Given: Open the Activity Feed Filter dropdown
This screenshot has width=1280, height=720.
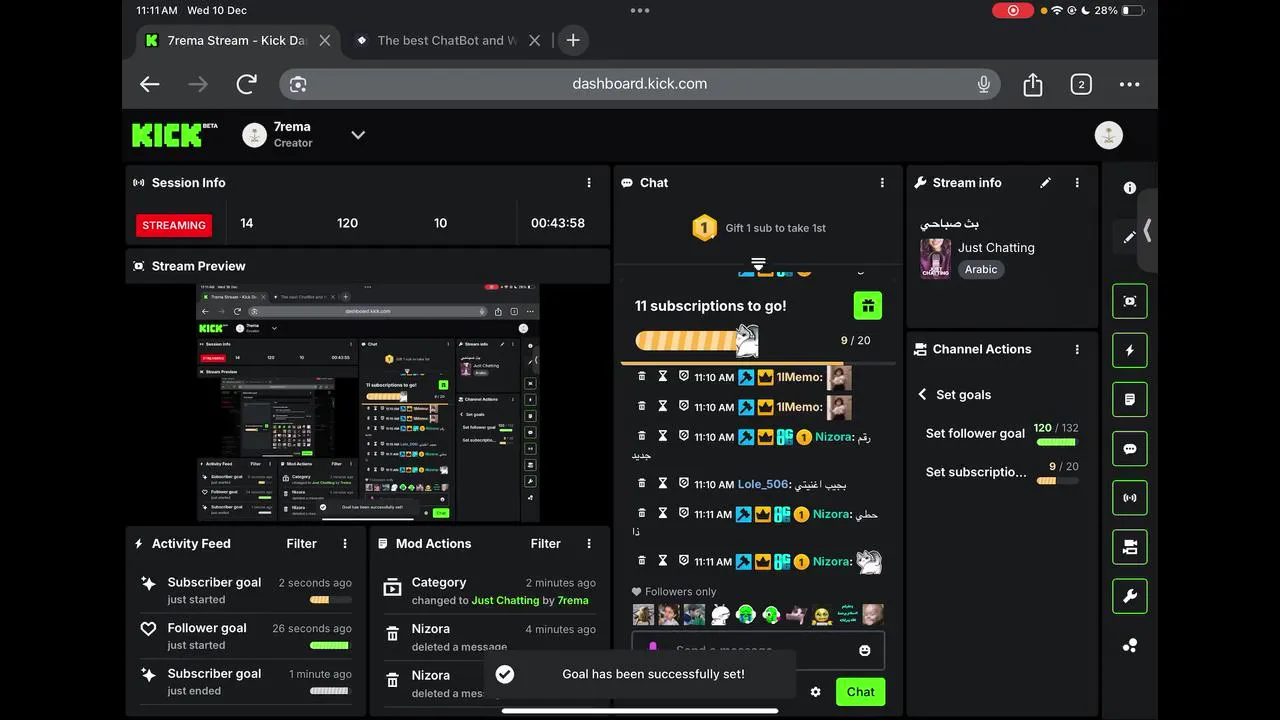Looking at the screenshot, I should [301, 544].
